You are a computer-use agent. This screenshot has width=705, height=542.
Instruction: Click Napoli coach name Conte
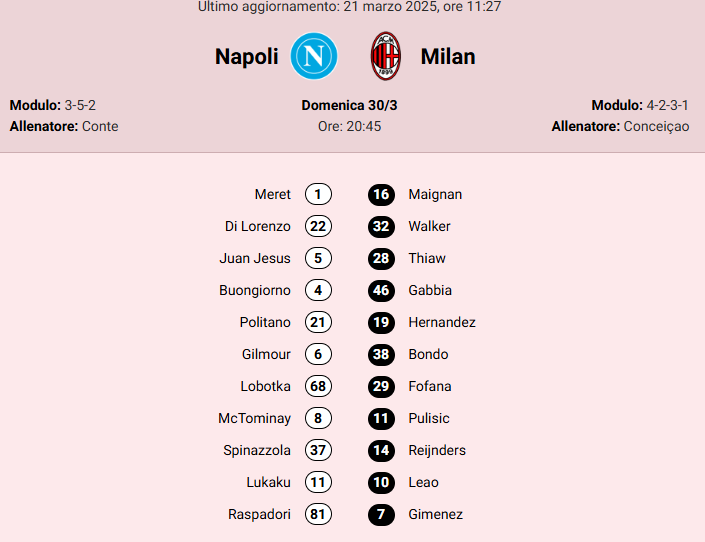point(100,127)
